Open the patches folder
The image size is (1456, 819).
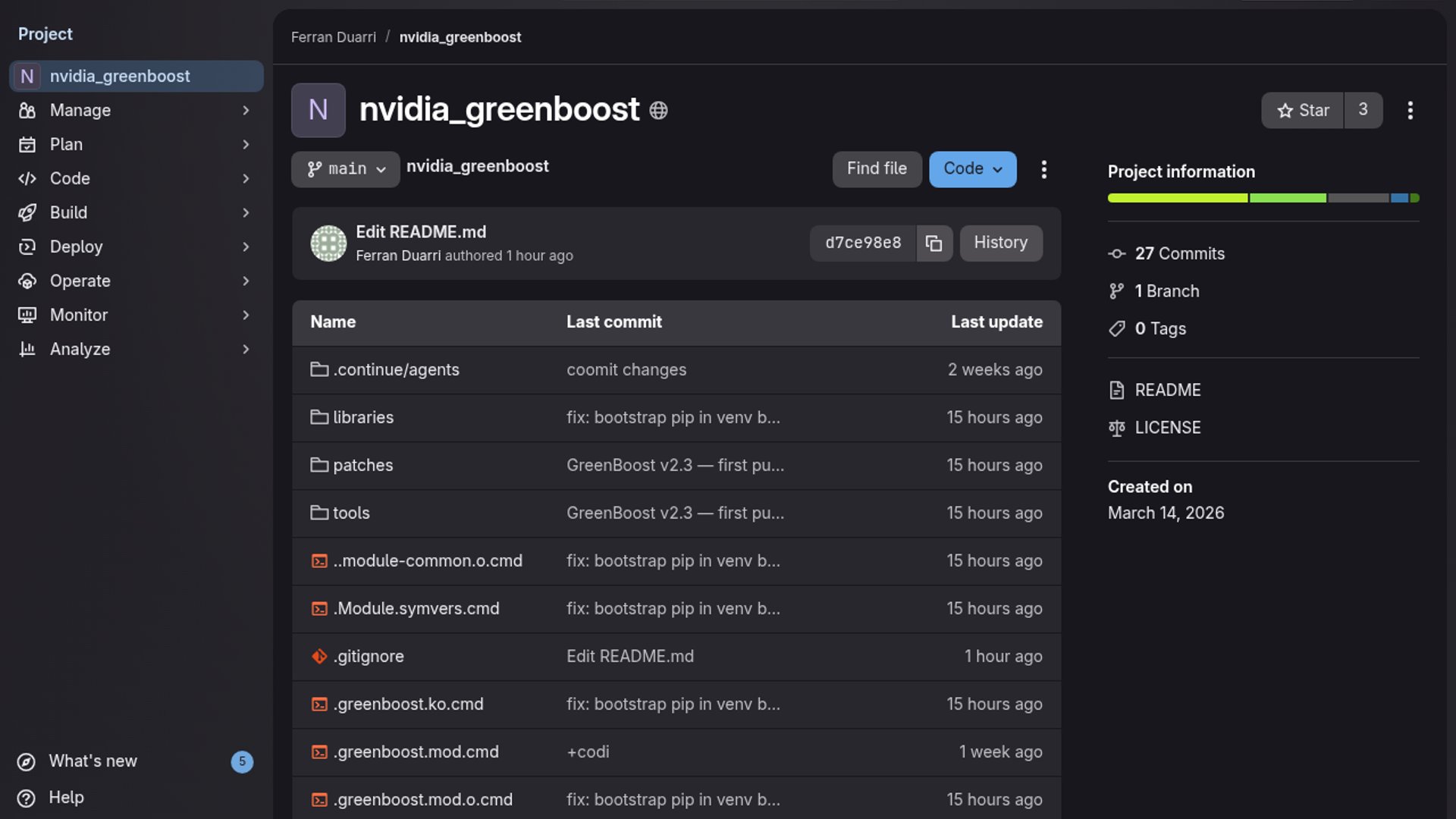[362, 466]
